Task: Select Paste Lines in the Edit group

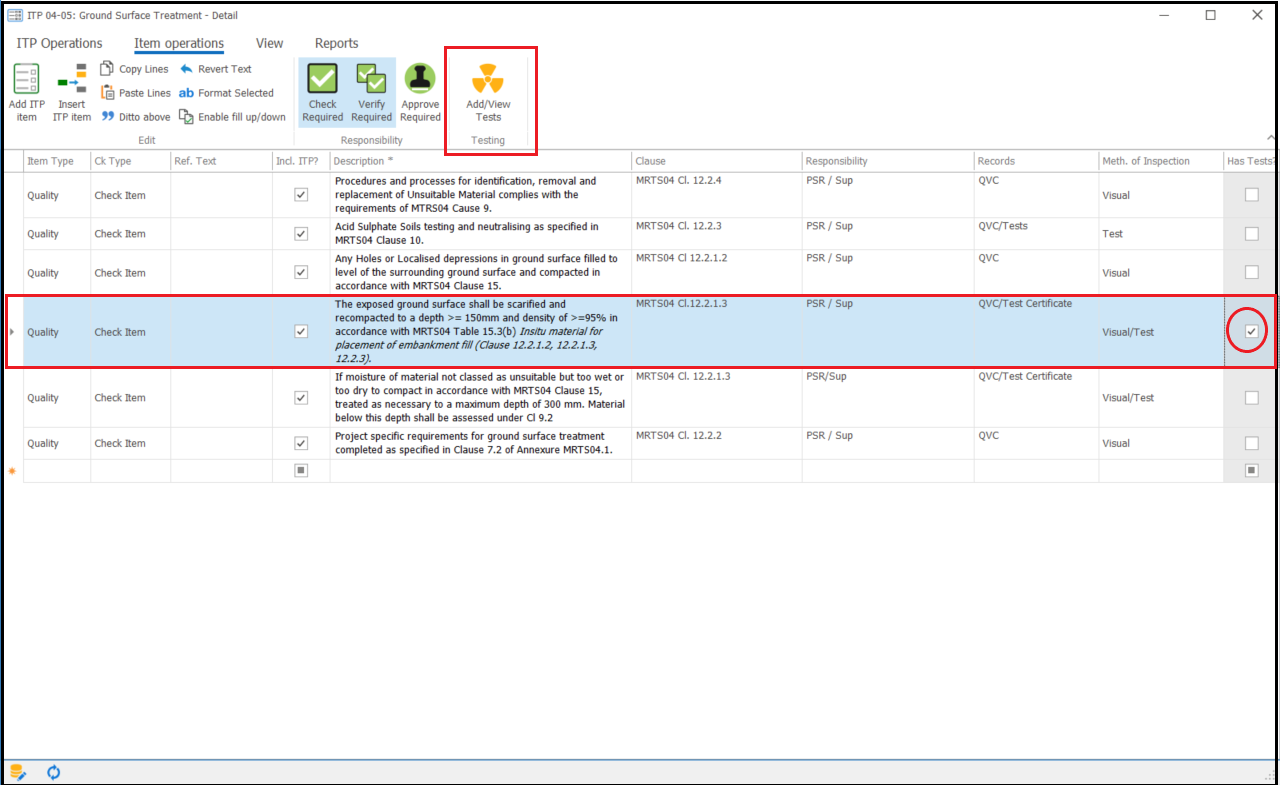Action: pos(135,93)
